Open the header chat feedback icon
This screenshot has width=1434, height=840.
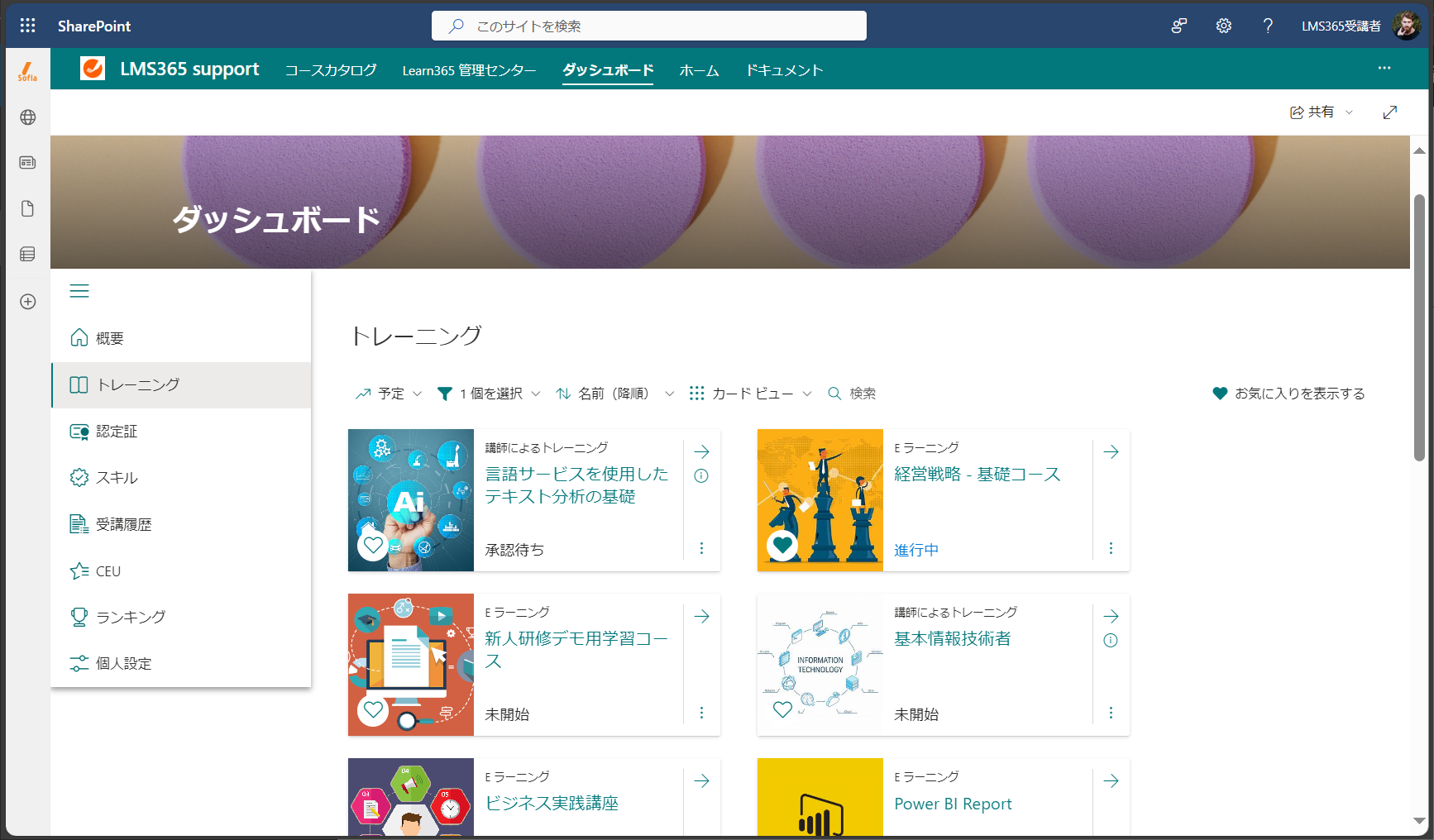pyautogui.click(x=1179, y=26)
